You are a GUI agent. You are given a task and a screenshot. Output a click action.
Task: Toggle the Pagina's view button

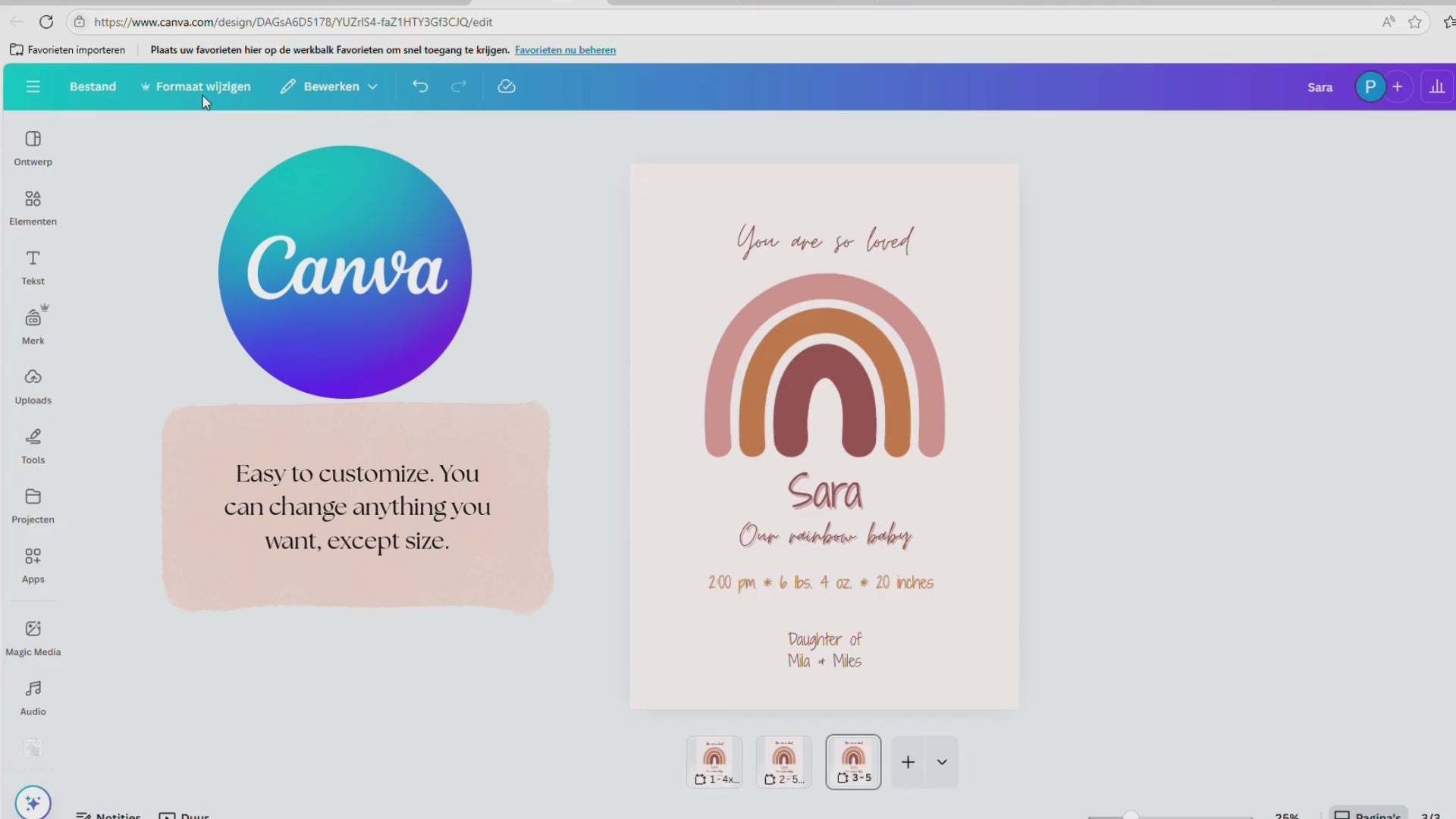(1368, 814)
